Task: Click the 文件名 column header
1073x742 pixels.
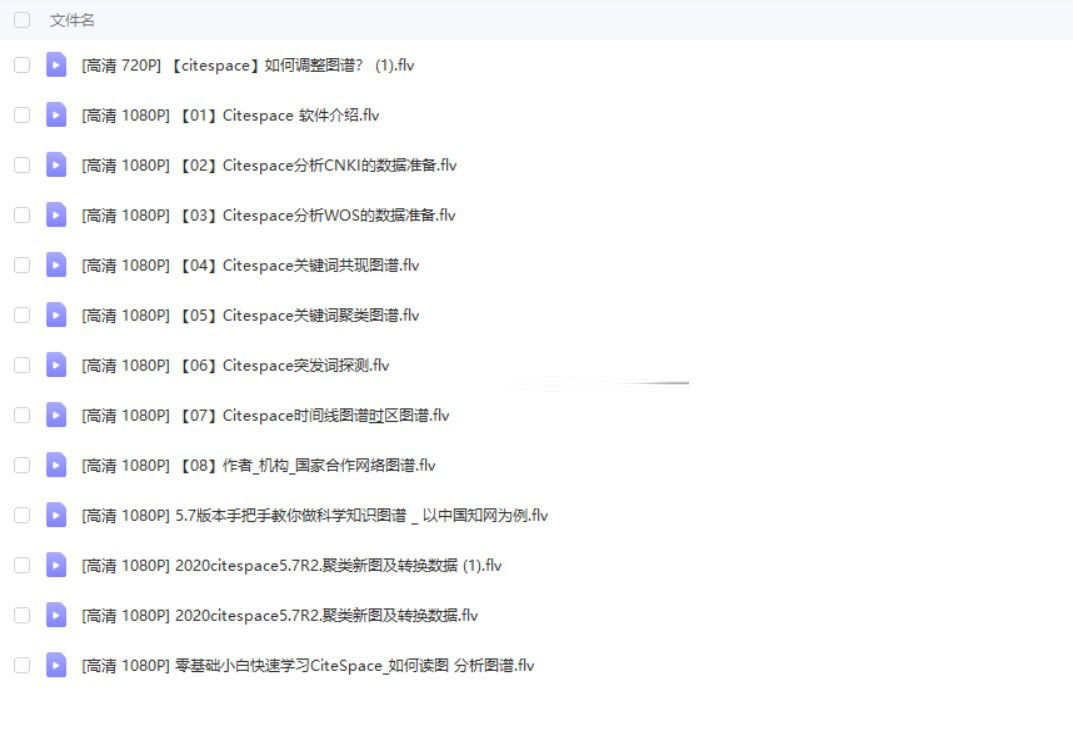Action: tap(72, 21)
